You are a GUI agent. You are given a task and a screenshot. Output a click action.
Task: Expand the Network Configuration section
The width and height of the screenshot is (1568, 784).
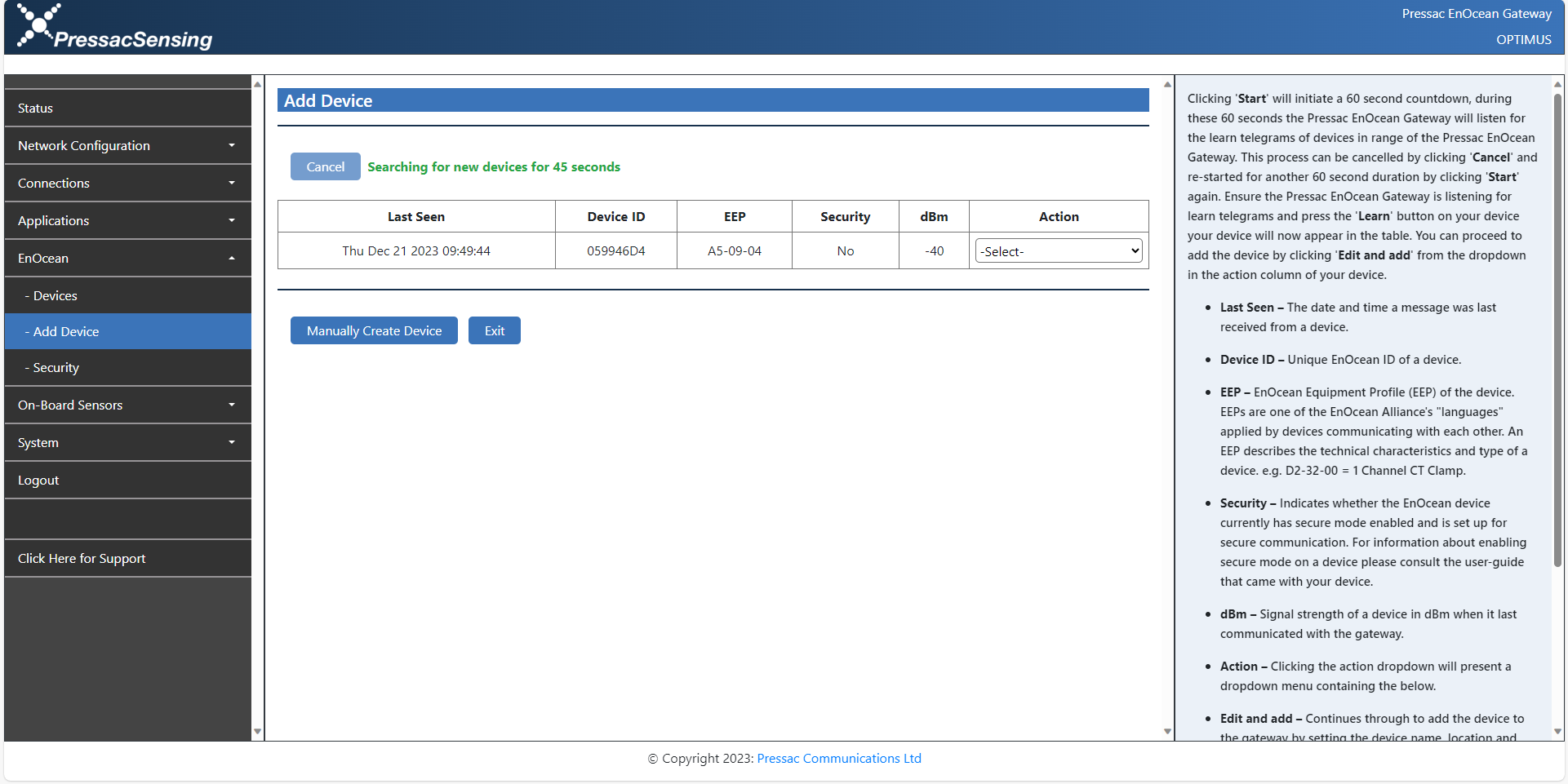(127, 145)
